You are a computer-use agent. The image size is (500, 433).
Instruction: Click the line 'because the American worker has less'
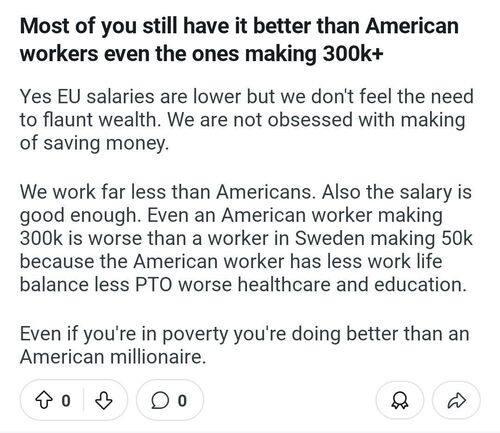tap(231, 261)
